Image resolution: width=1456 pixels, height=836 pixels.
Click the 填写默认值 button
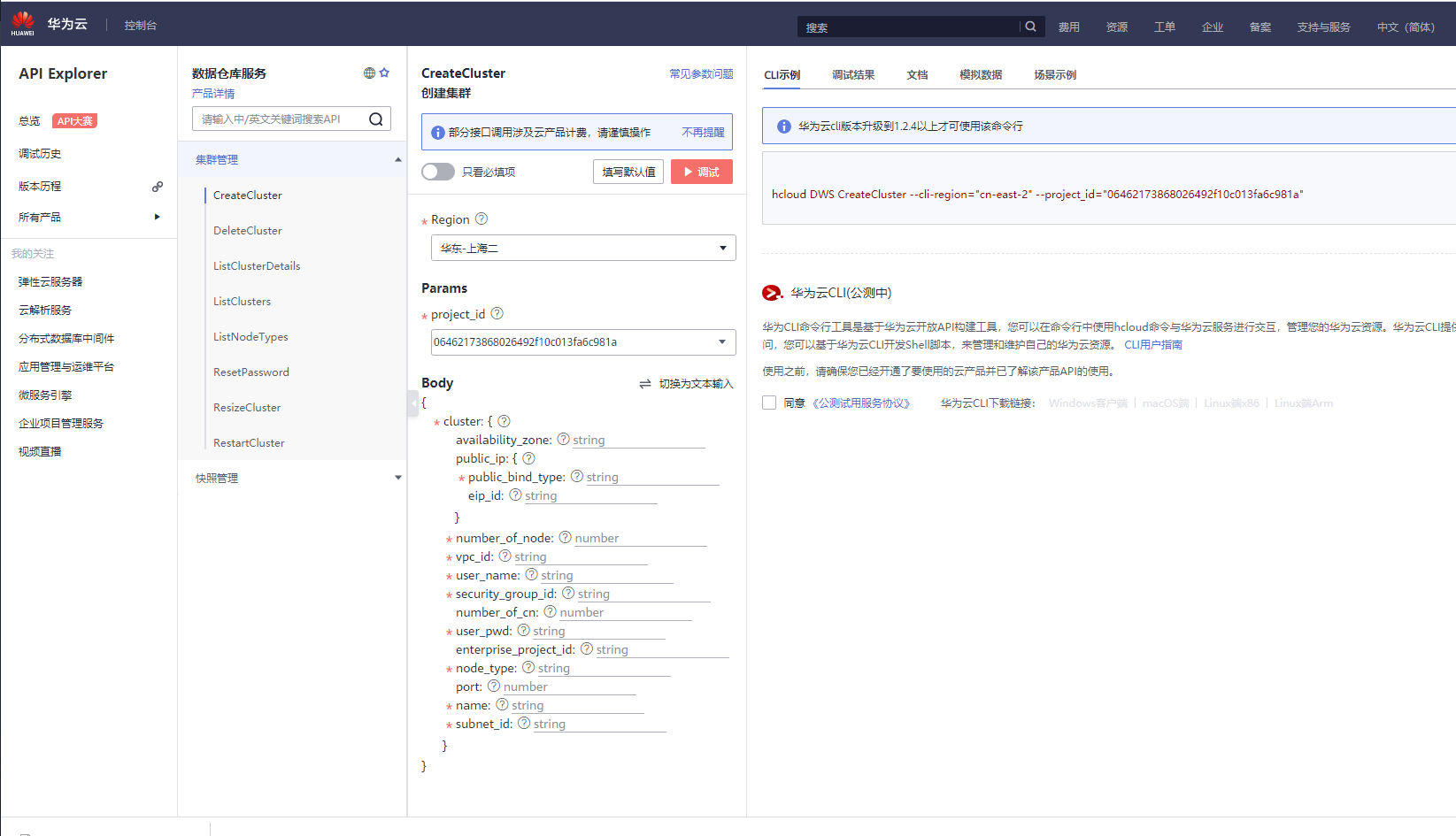[628, 172]
